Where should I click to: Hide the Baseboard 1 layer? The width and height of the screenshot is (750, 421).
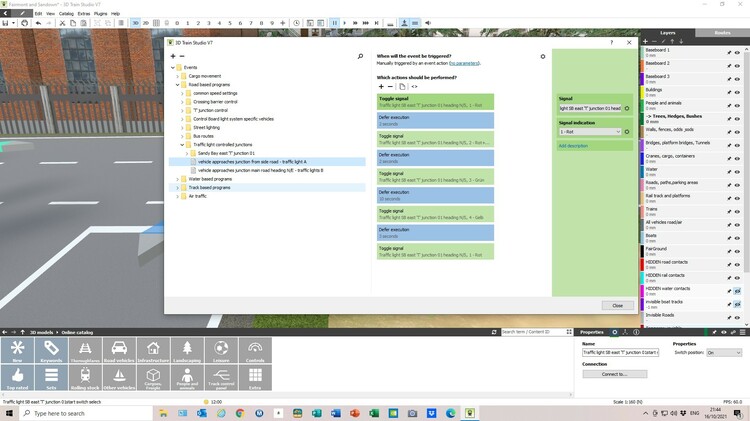(737, 53)
